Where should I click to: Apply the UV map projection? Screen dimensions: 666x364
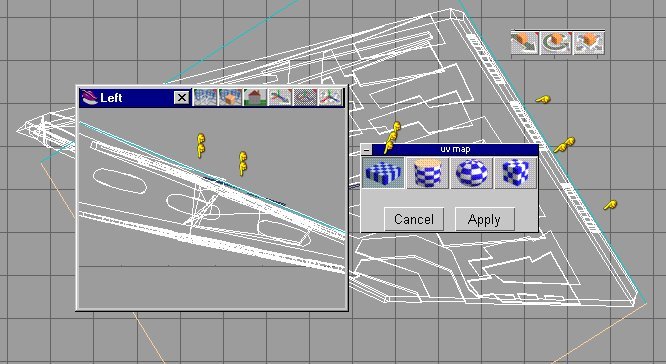coord(484,219)
